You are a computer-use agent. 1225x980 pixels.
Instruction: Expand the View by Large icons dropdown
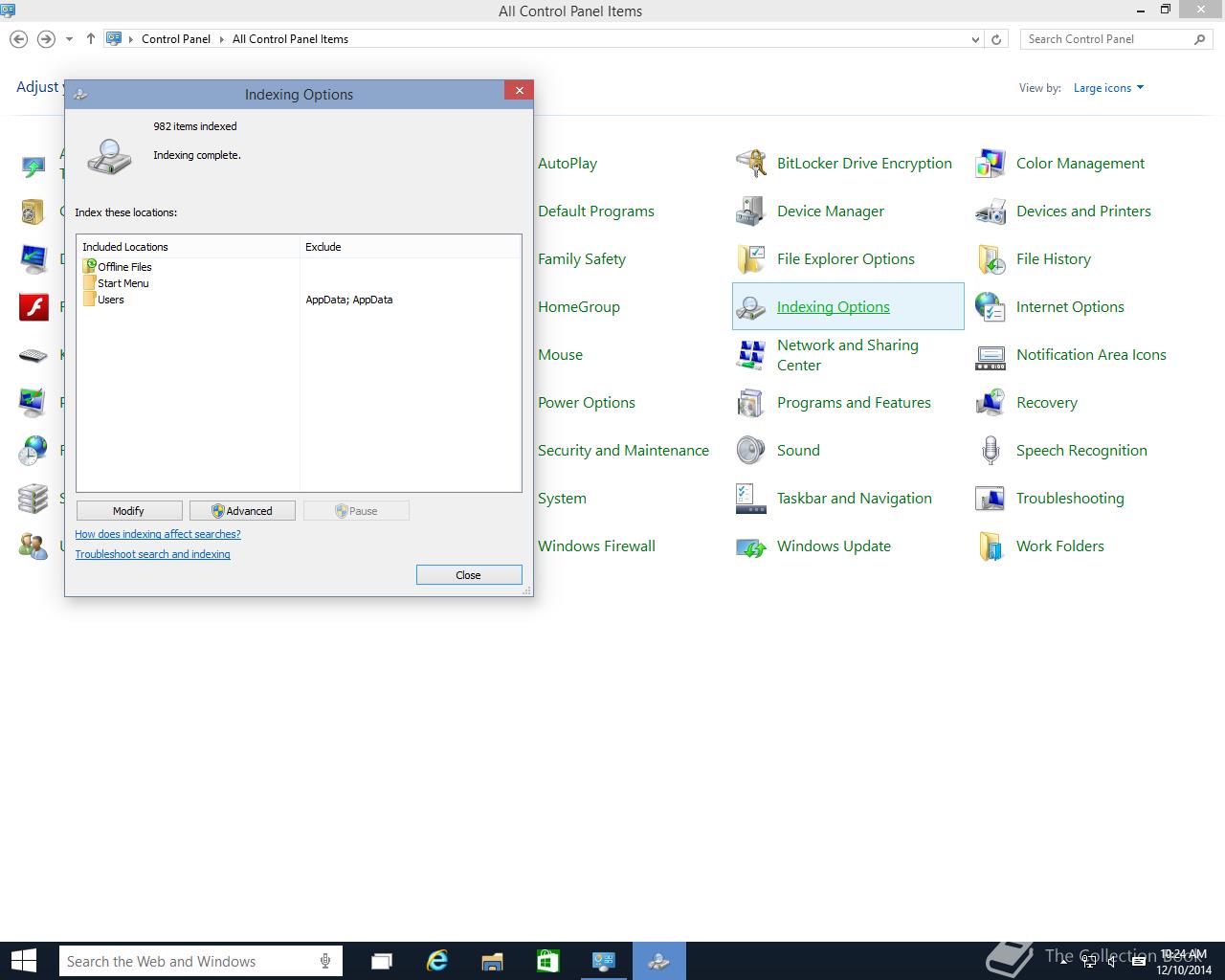[x=1108, y=88]
